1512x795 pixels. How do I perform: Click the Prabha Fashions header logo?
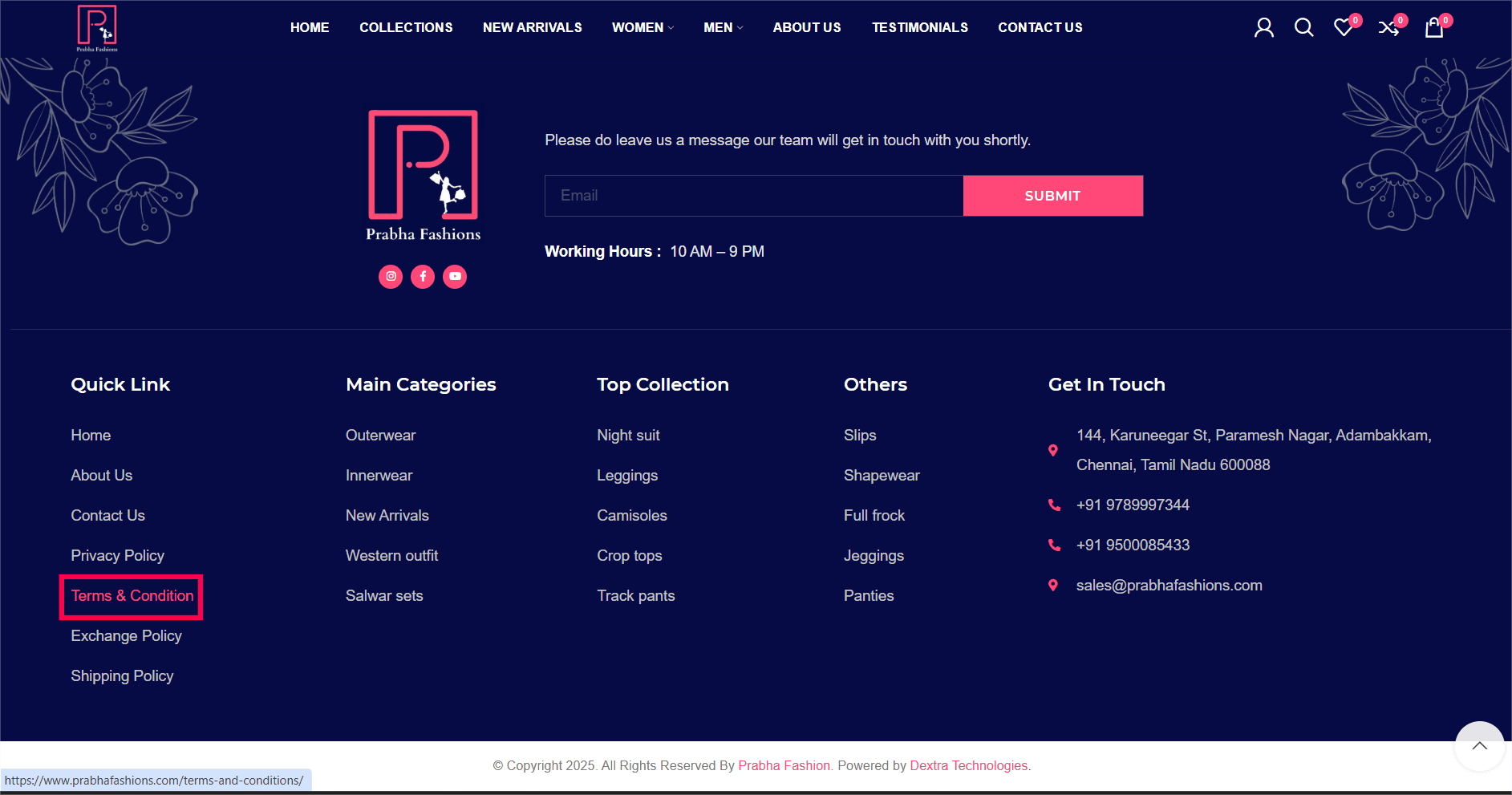pos(97,28)
